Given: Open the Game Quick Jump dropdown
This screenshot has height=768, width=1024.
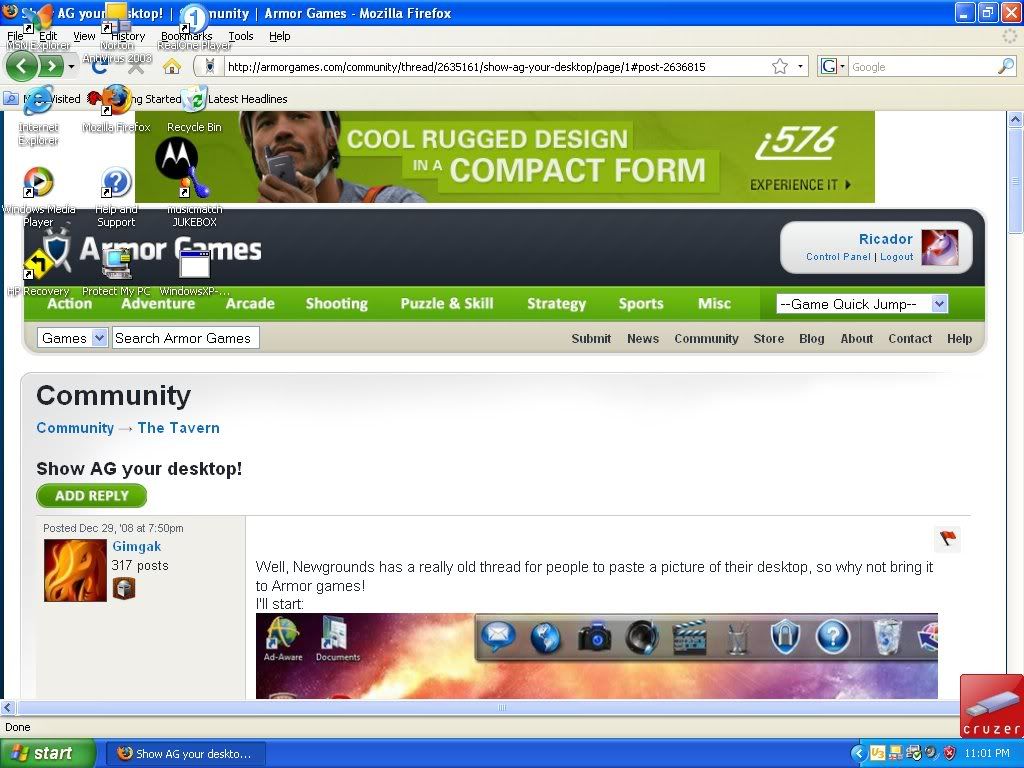Looking at the screenshot, I should click(x=861, y=304).
